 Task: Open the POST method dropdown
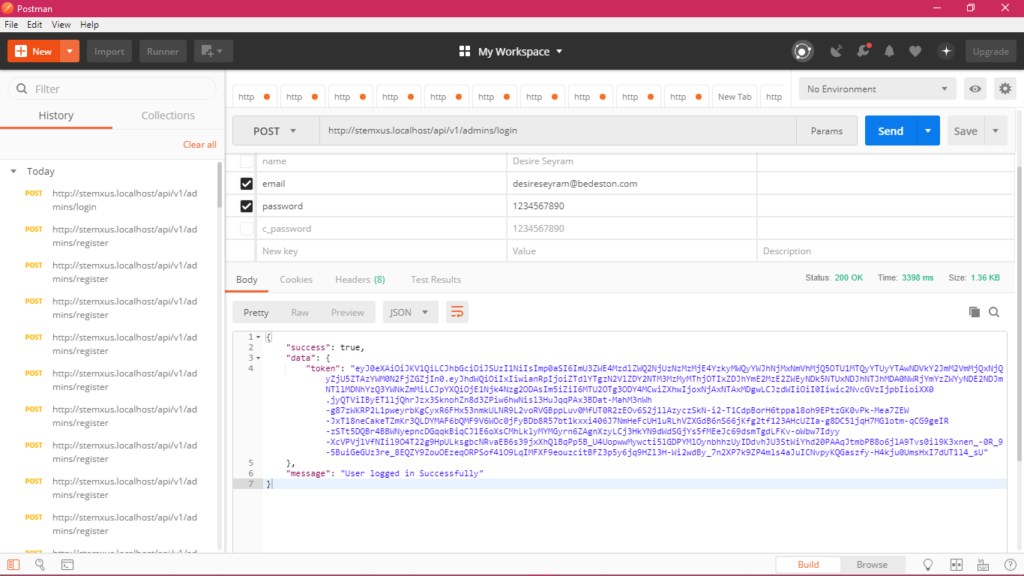click(x=274, y=131)
